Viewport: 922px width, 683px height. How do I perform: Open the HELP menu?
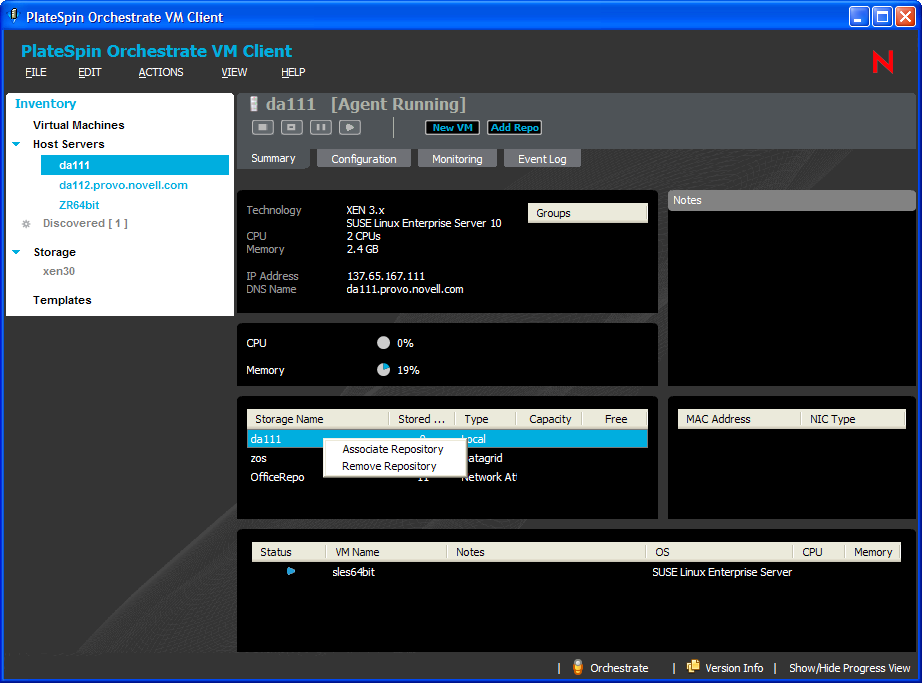point(293,72)
